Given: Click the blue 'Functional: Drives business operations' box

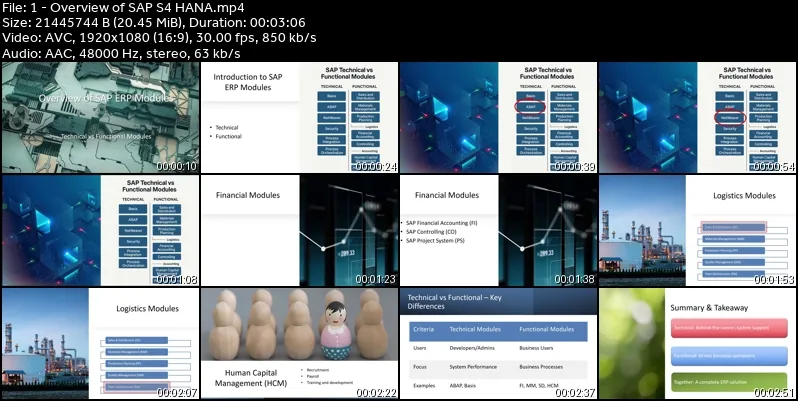Looking at the screenshot, I should pos(729,355).
